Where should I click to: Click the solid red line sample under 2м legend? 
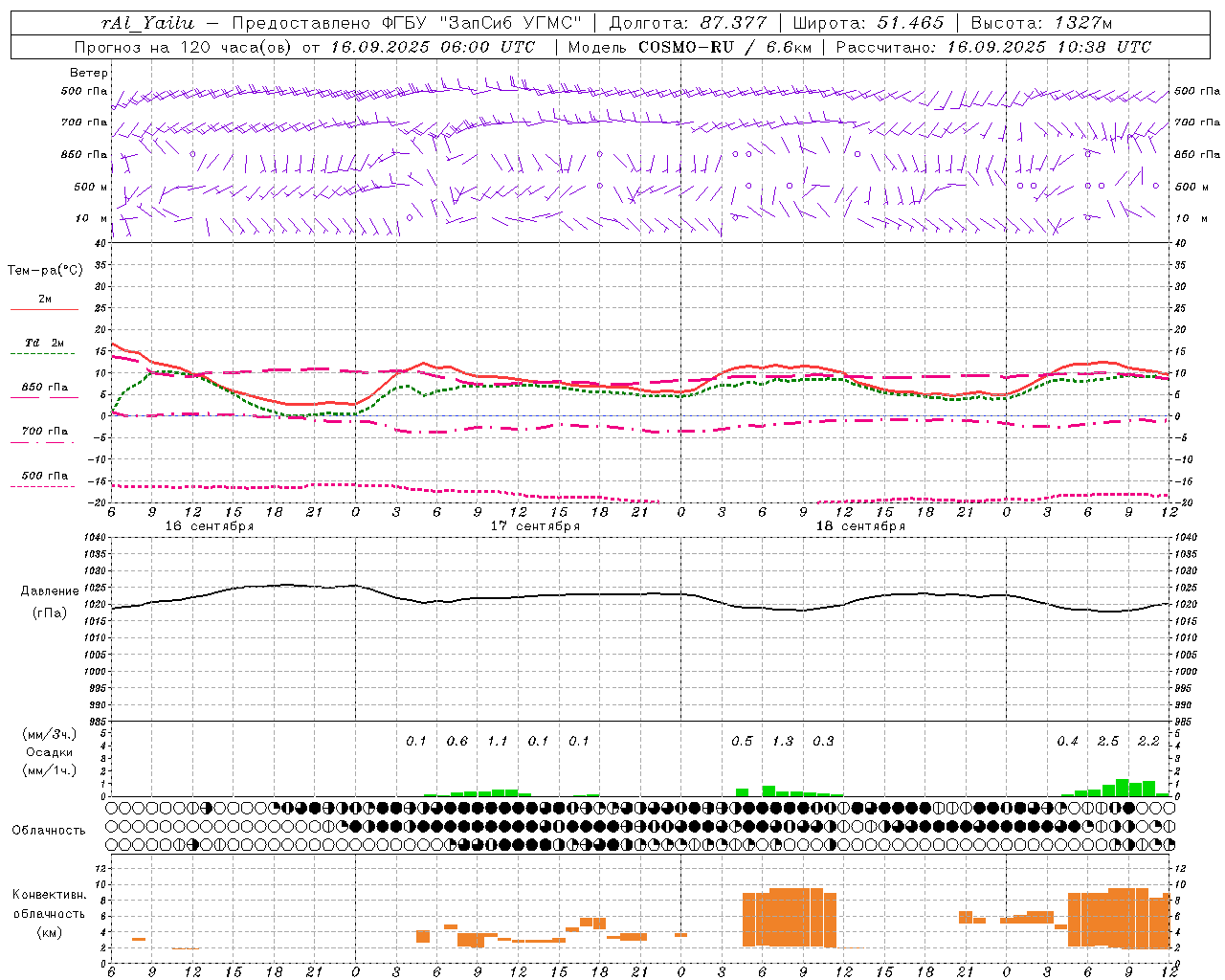[x=44, y=309]
